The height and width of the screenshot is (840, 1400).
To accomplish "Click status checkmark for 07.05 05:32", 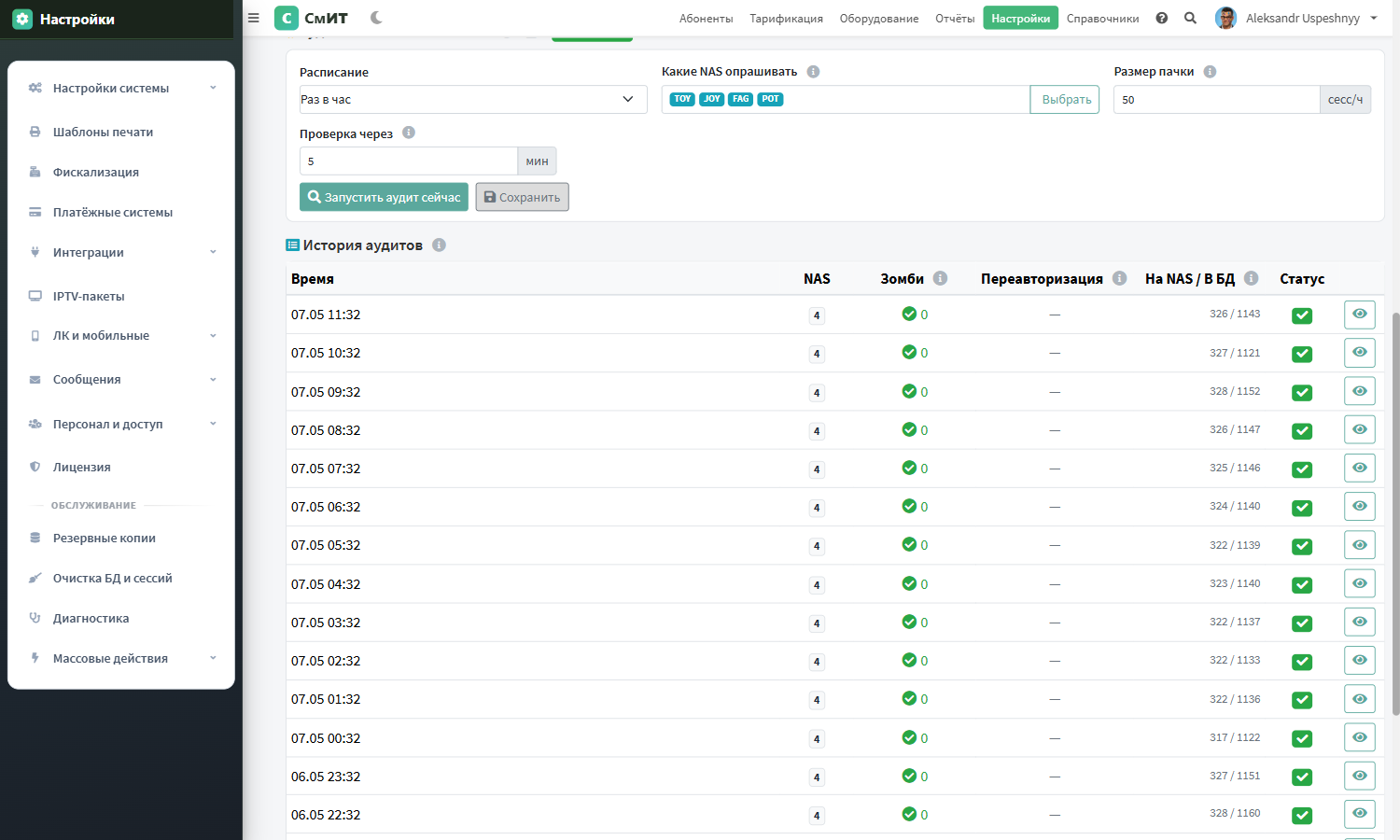I will [1302, 546].
